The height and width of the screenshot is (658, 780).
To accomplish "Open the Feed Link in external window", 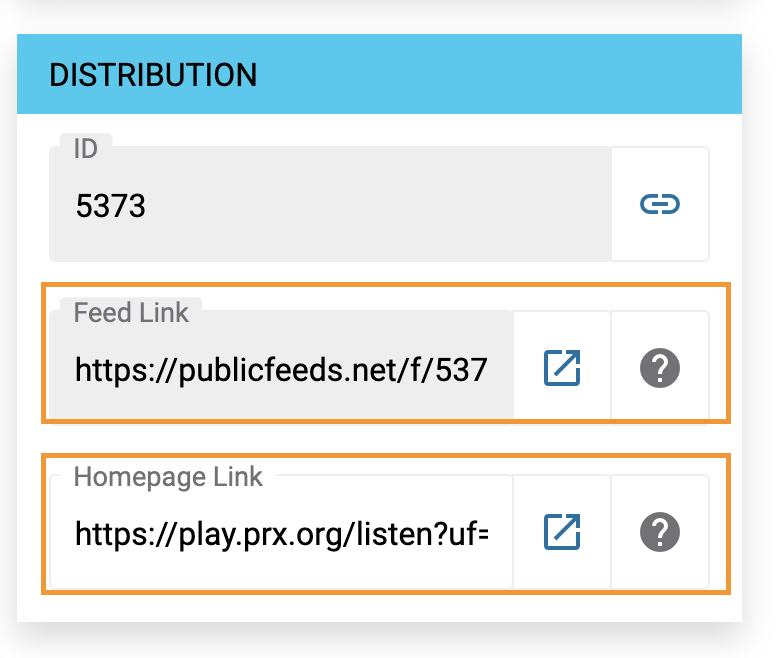I will click(x=562, y=368).
